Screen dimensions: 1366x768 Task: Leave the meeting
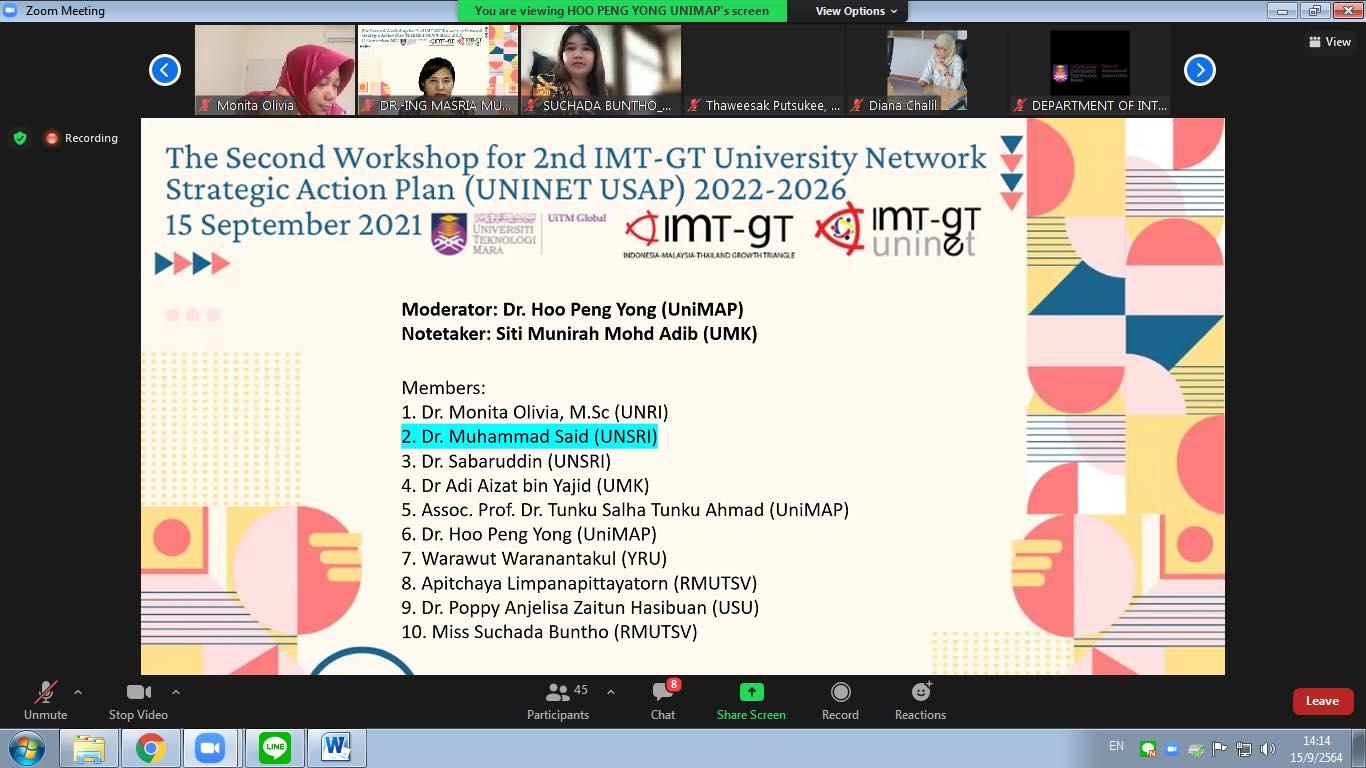pos(1322,701)
